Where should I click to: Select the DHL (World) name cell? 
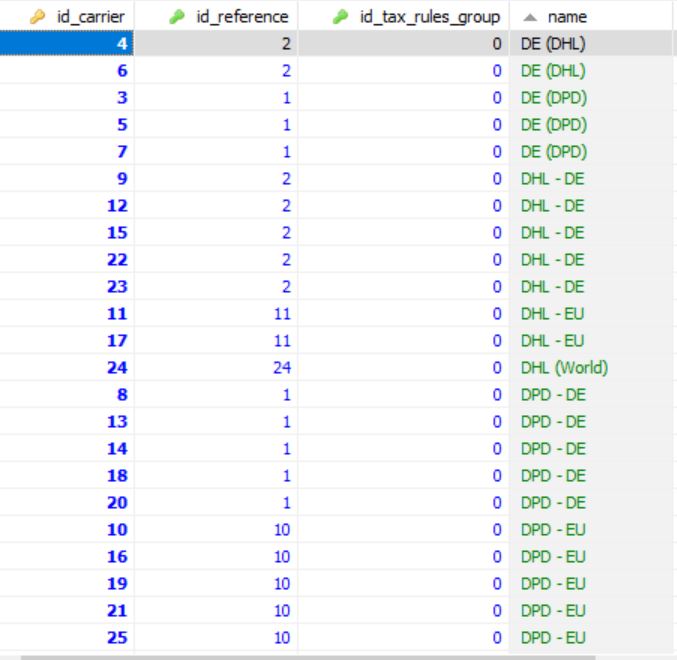coord(564,368)
